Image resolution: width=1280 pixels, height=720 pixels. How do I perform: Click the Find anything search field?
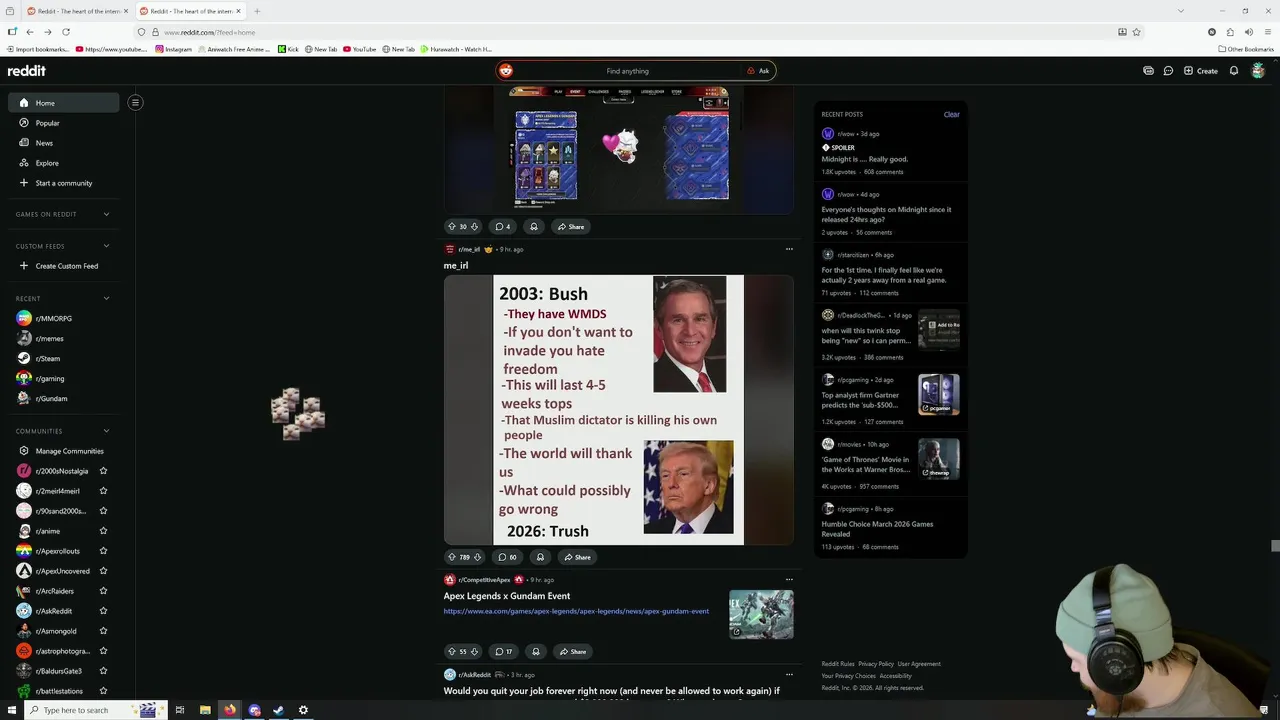tap(627, 71)
